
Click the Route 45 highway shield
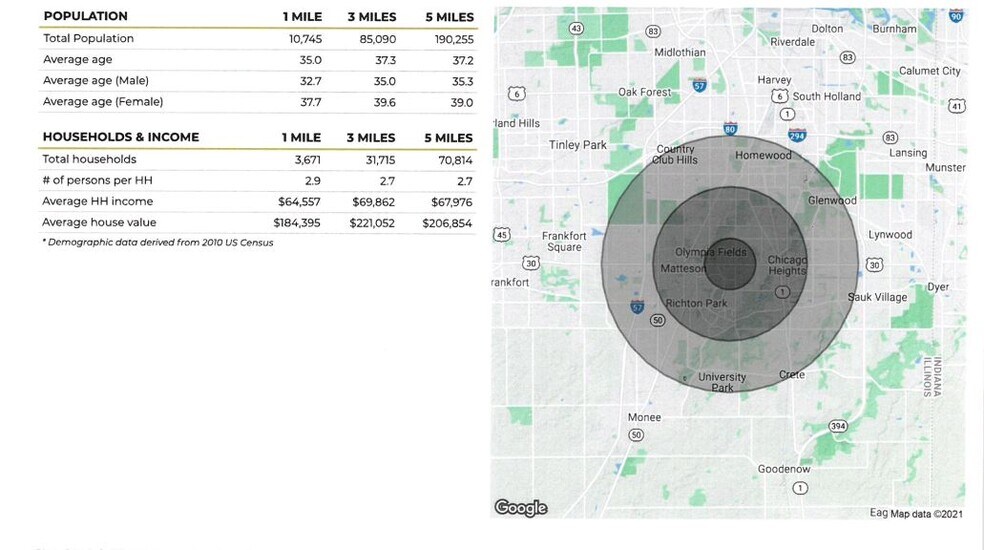pyautogui.click(x=502, y=234)
